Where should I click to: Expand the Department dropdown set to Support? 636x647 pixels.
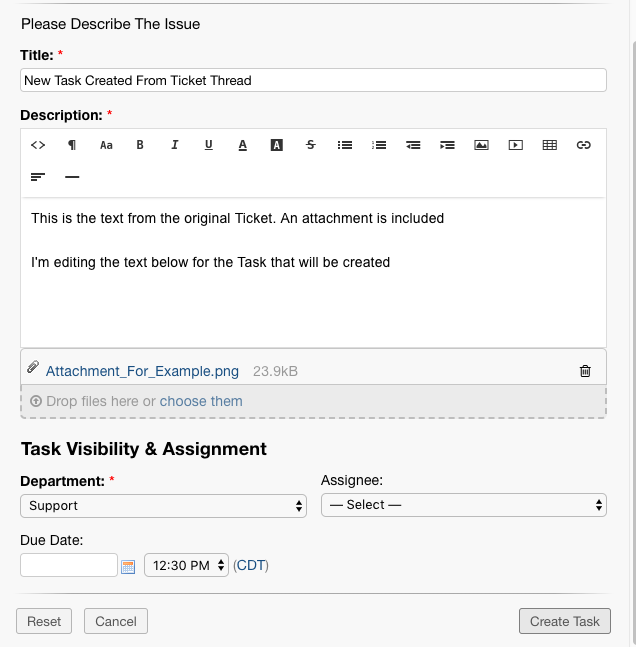(x=163, y=505)
